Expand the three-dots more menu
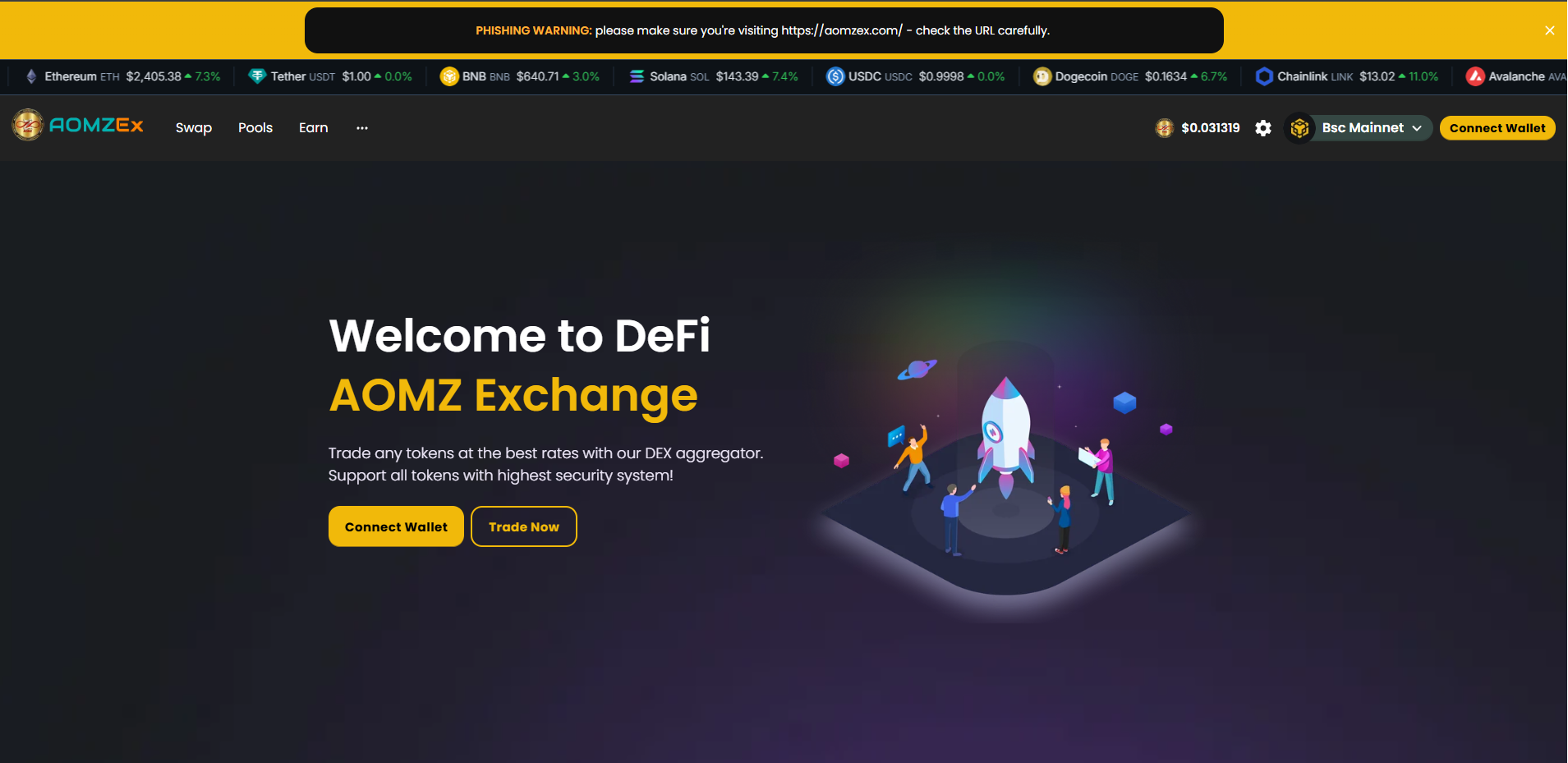 click(x=362, y=128)
